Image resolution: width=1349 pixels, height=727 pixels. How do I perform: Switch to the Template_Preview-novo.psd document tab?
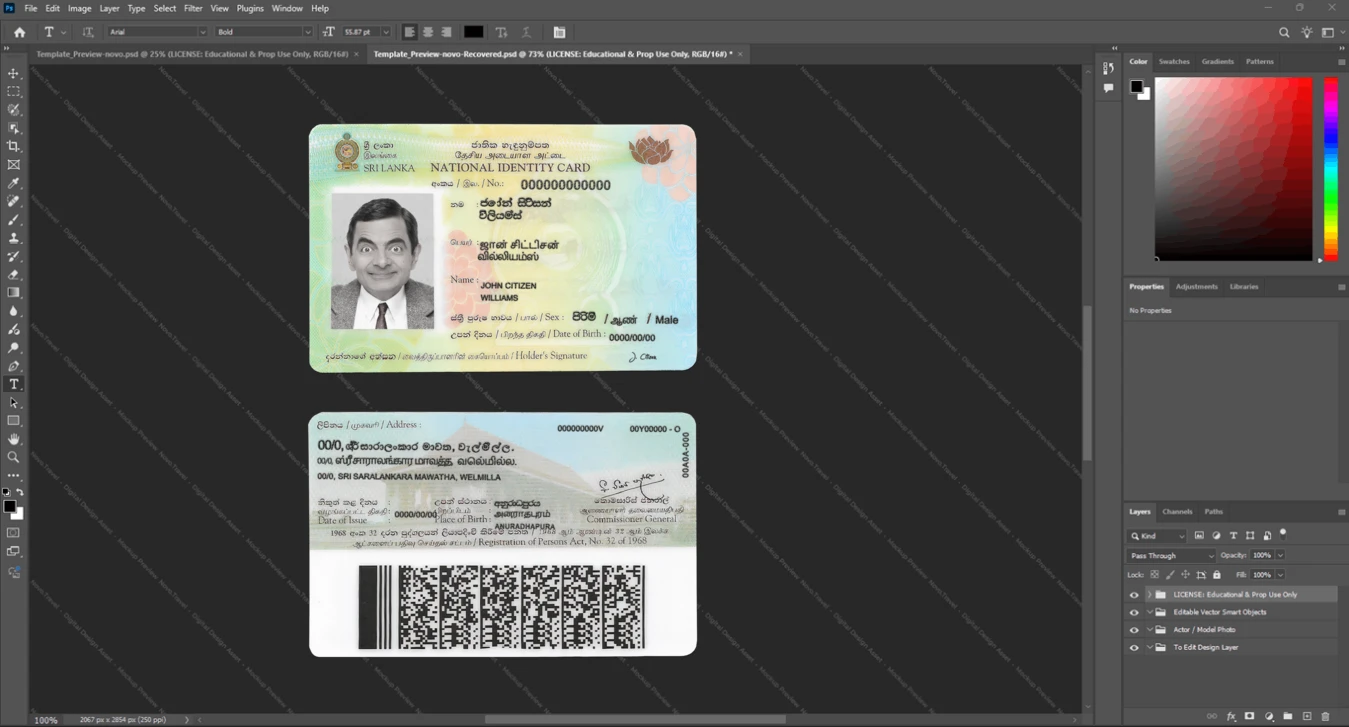coord(192,54)
